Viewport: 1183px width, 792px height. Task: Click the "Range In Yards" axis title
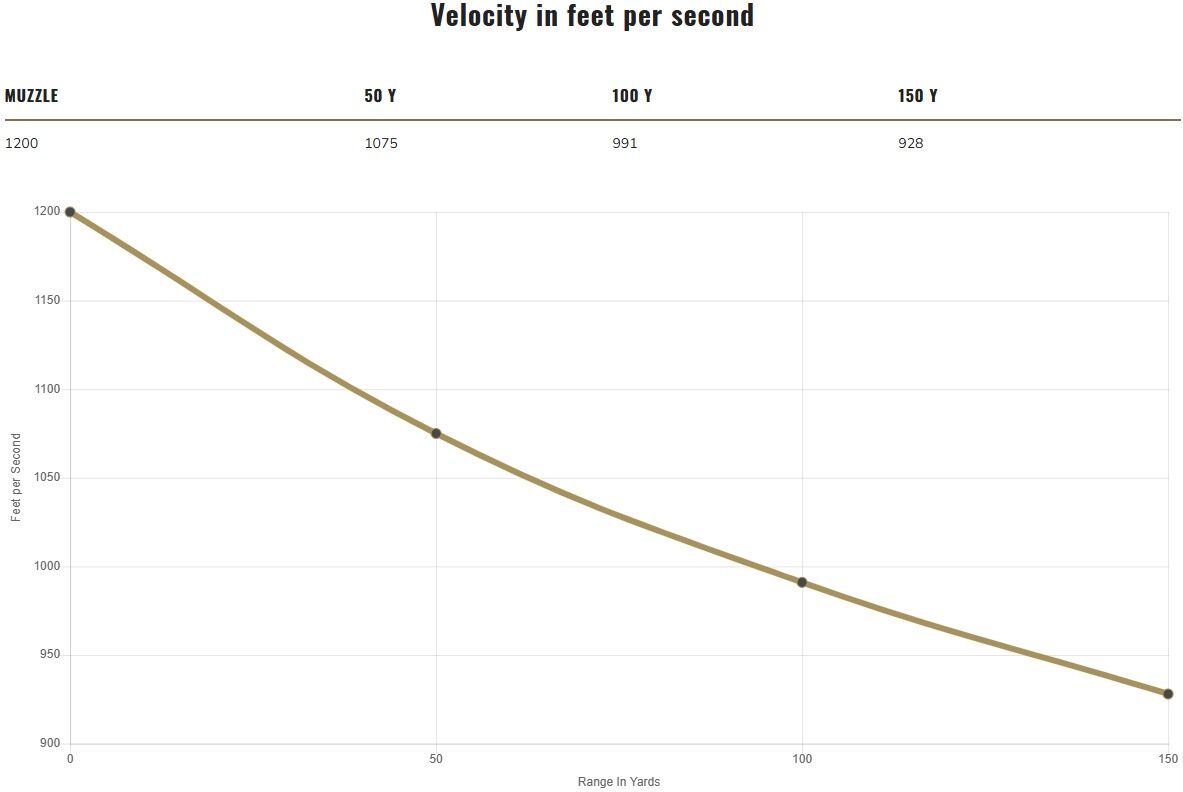coord(619,782)
